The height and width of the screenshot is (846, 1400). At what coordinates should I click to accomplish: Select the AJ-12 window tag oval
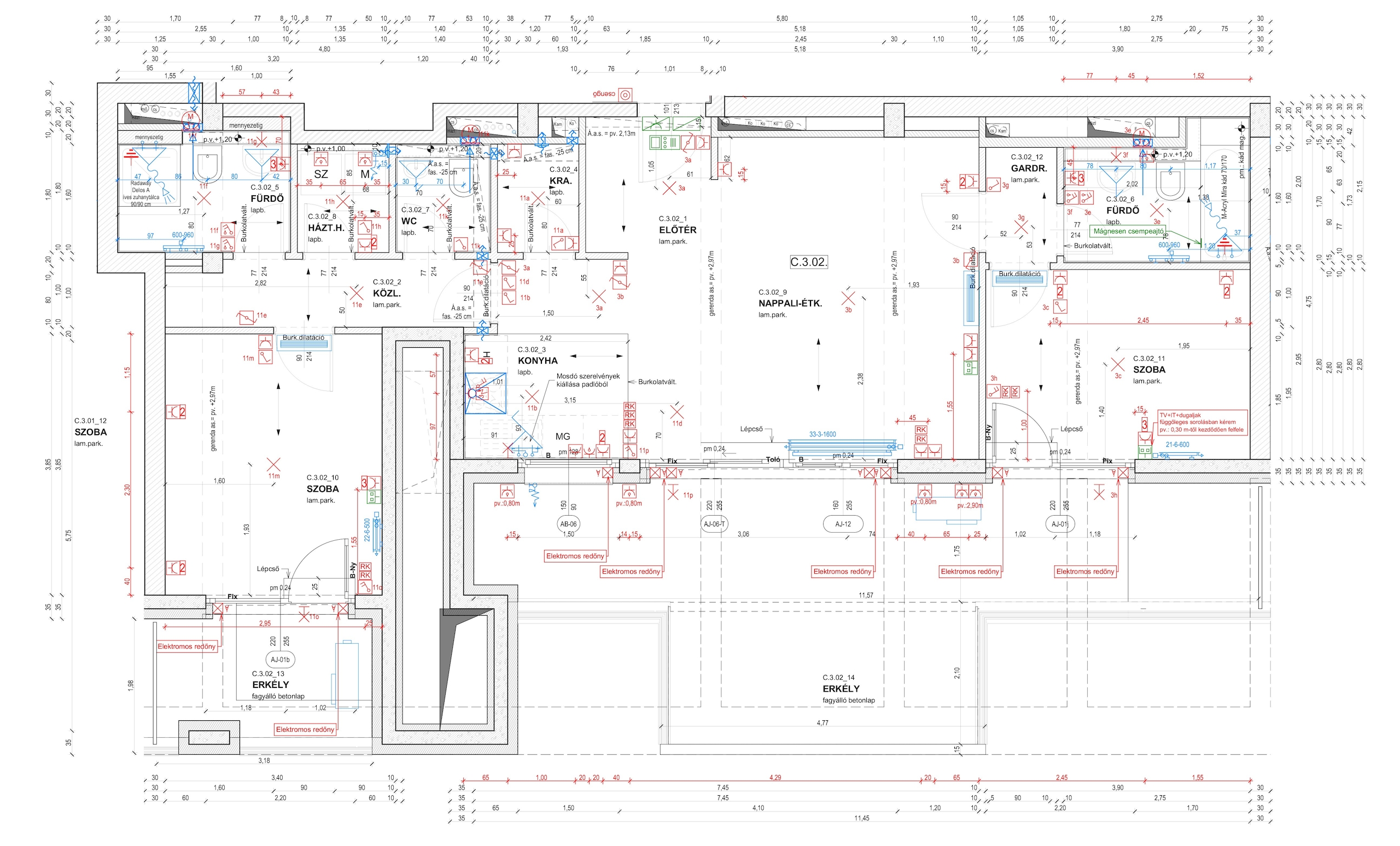(843, 524)
